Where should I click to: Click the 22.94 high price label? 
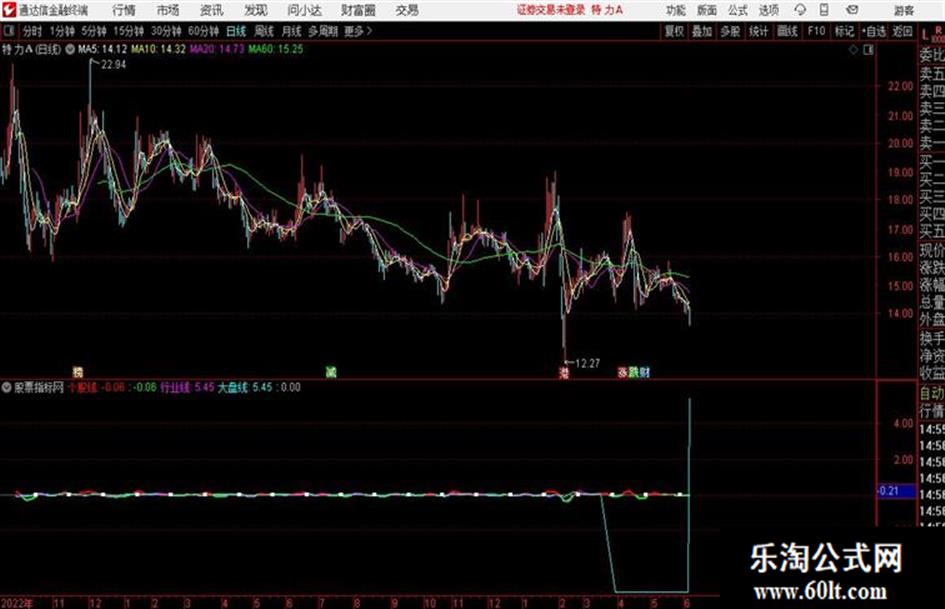[x=113, y=65]
